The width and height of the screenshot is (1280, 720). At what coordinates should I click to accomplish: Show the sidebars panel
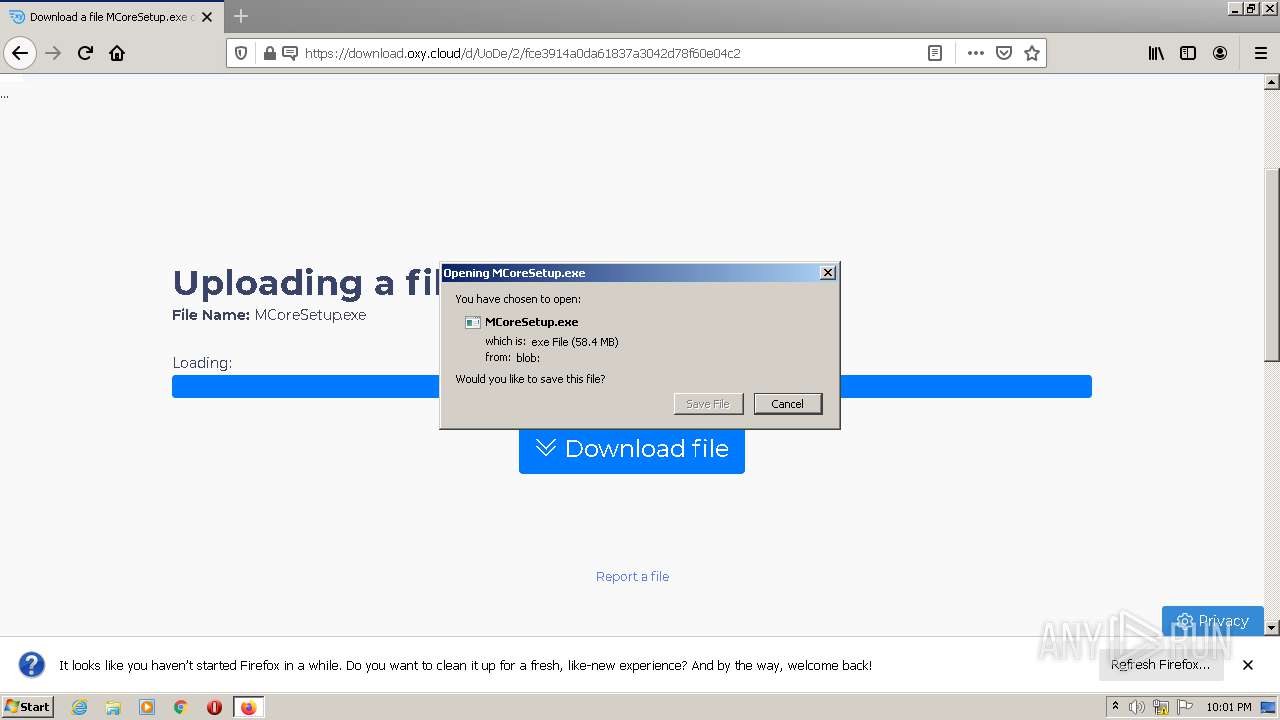click(1188, 53)
